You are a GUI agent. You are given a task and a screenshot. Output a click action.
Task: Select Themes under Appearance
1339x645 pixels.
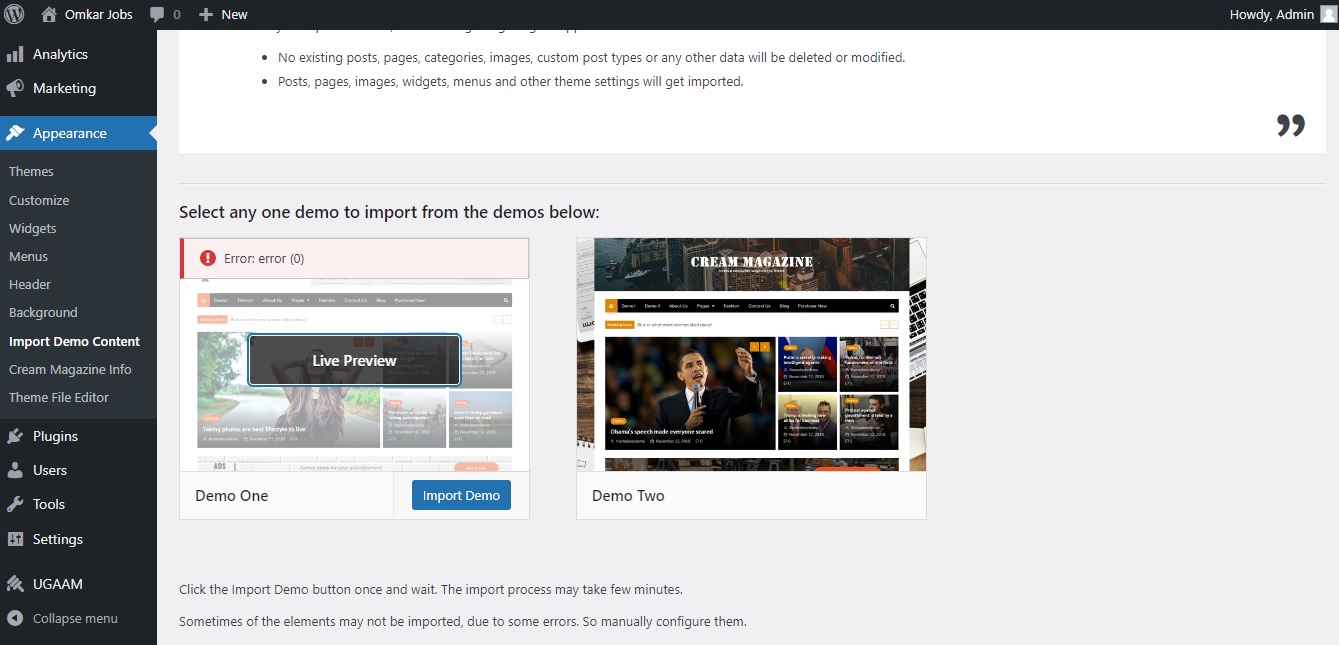[x=31, y=171]
